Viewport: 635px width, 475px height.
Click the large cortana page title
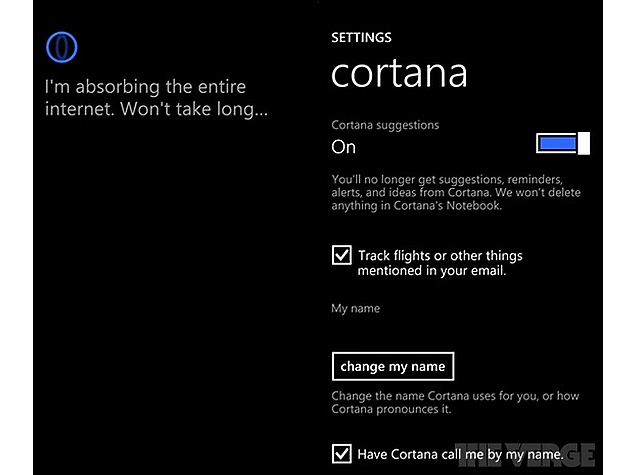click(399, 74)
